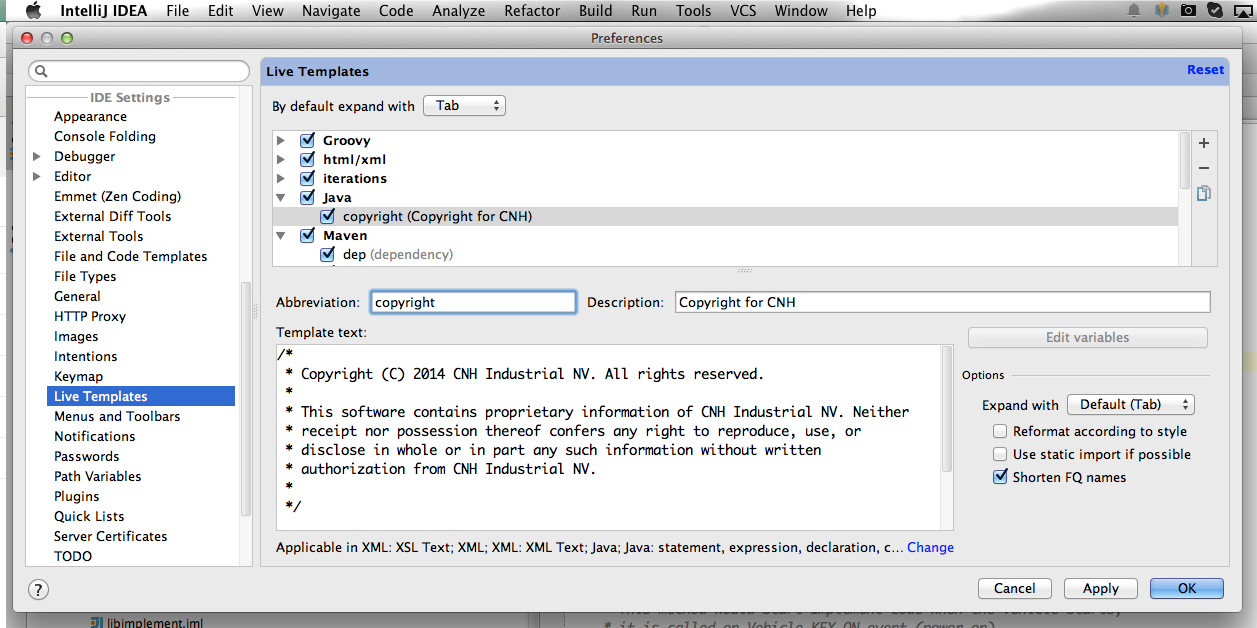Add a new live template with plus icon
The image size is (1257, 628).
click(1204, 143)
